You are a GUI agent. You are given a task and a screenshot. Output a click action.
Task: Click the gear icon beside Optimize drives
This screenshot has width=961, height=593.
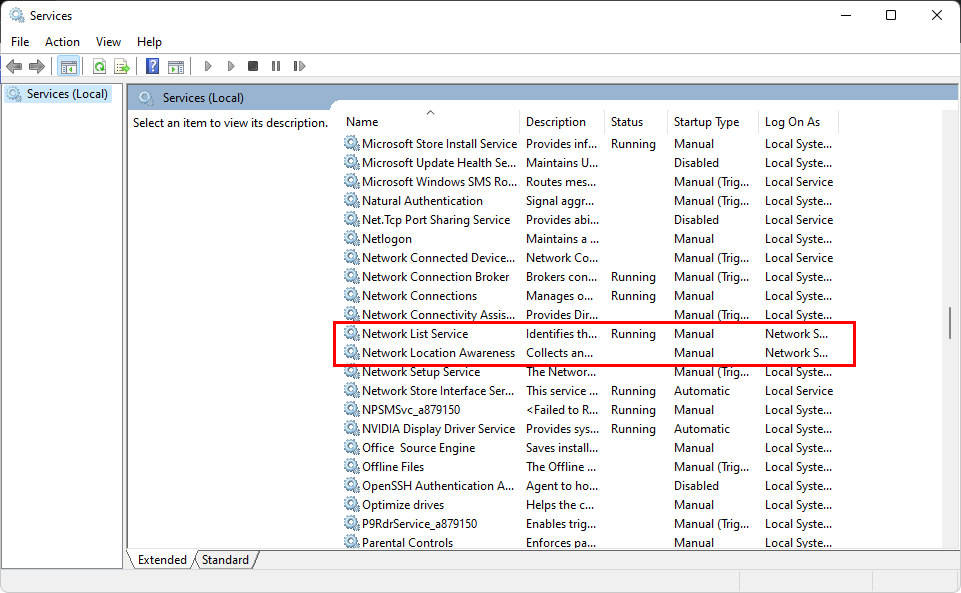(x=351, y=504)
